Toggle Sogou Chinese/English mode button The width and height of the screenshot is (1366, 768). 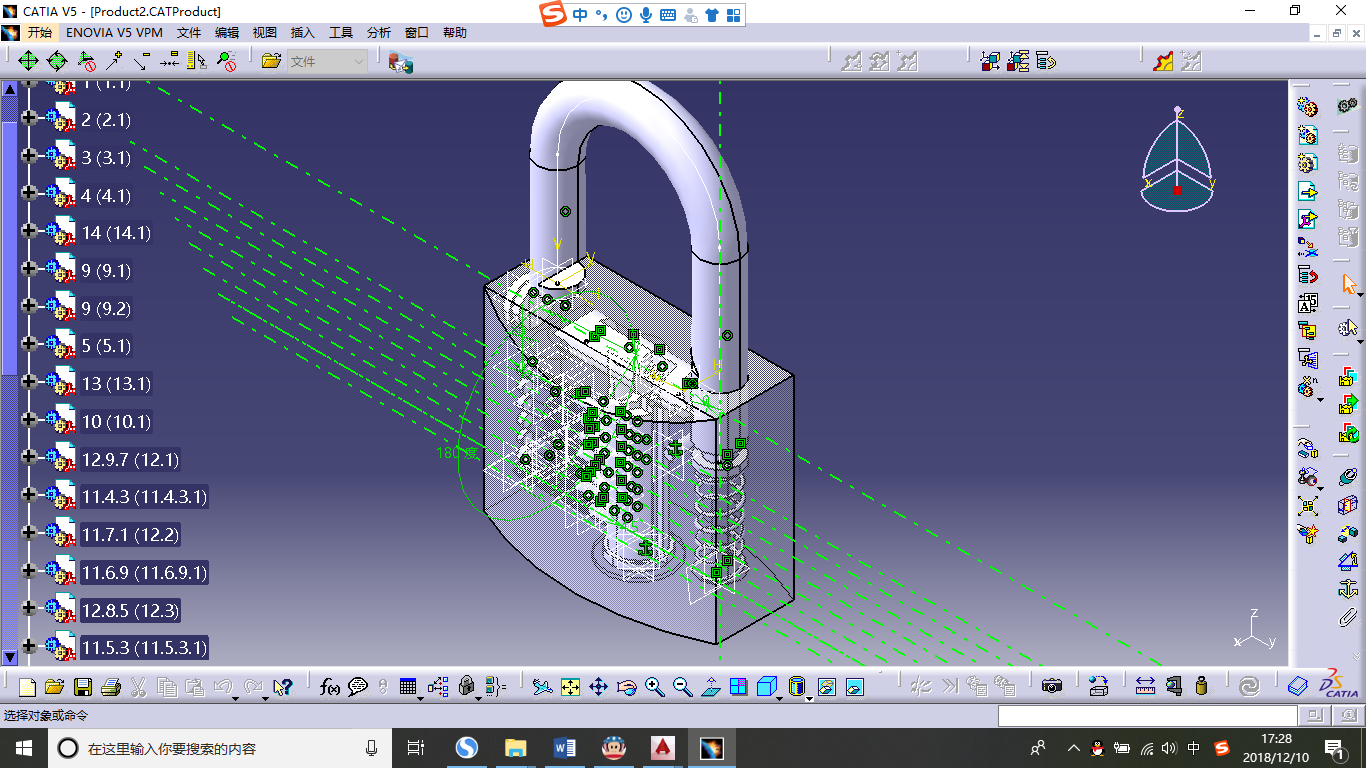[581, 15]
